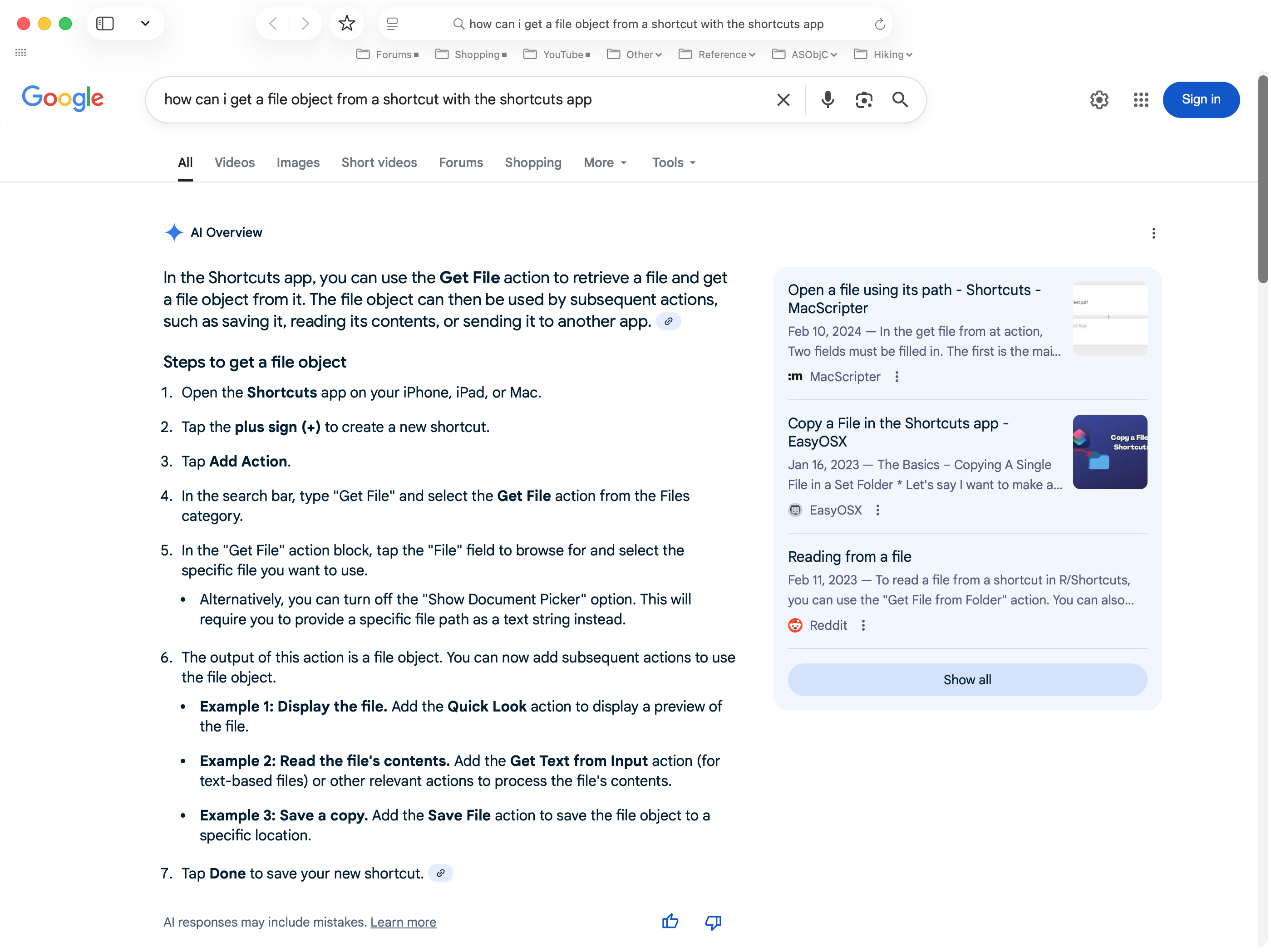The height and width of the screenshot is (952, 1271).
Task: Expand the More search filters dropdown
Action: (605, 162)
